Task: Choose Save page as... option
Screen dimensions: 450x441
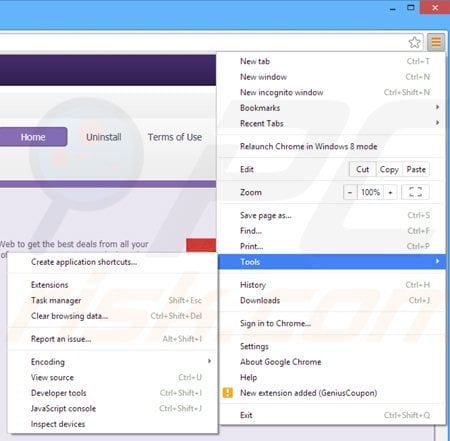Action: (x=332, y=215)
